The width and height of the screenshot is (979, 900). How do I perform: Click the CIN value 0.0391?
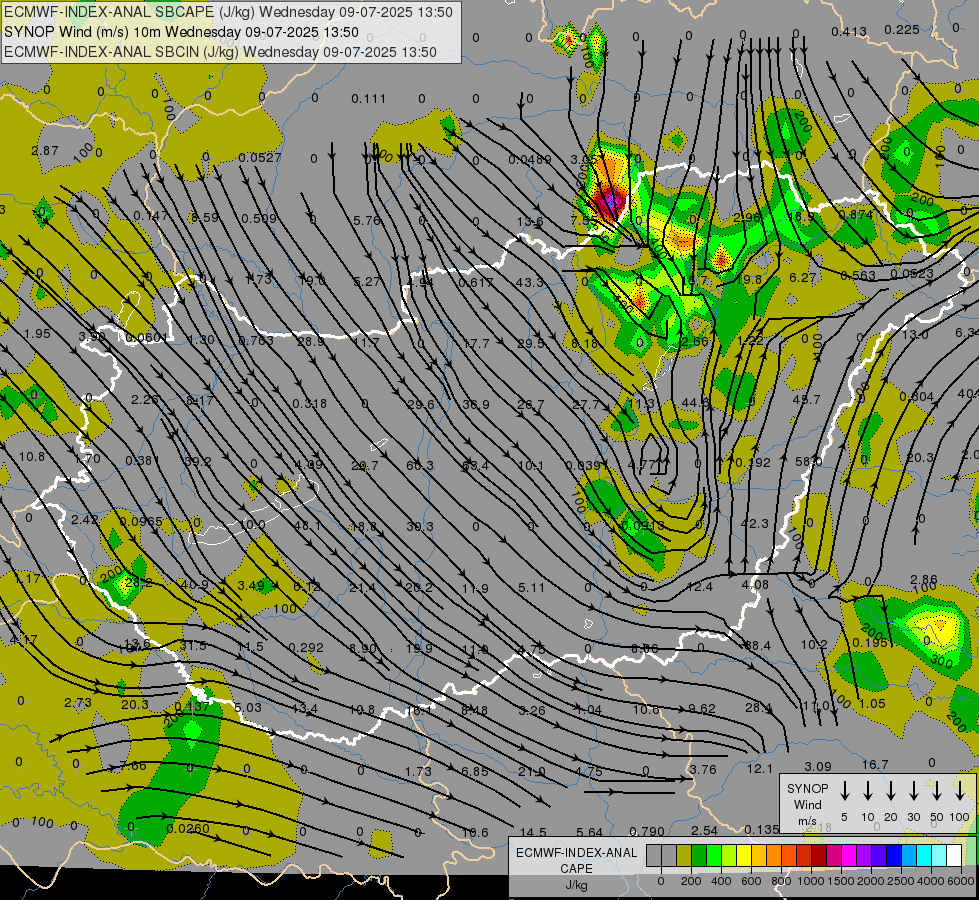tap(587, 465)
